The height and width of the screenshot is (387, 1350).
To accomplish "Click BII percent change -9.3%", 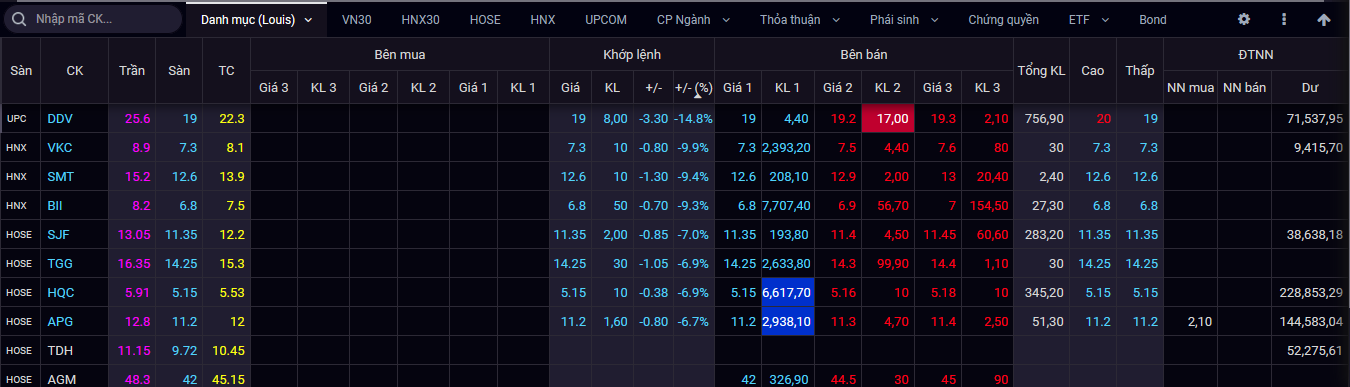I will [x=695, y=205].
